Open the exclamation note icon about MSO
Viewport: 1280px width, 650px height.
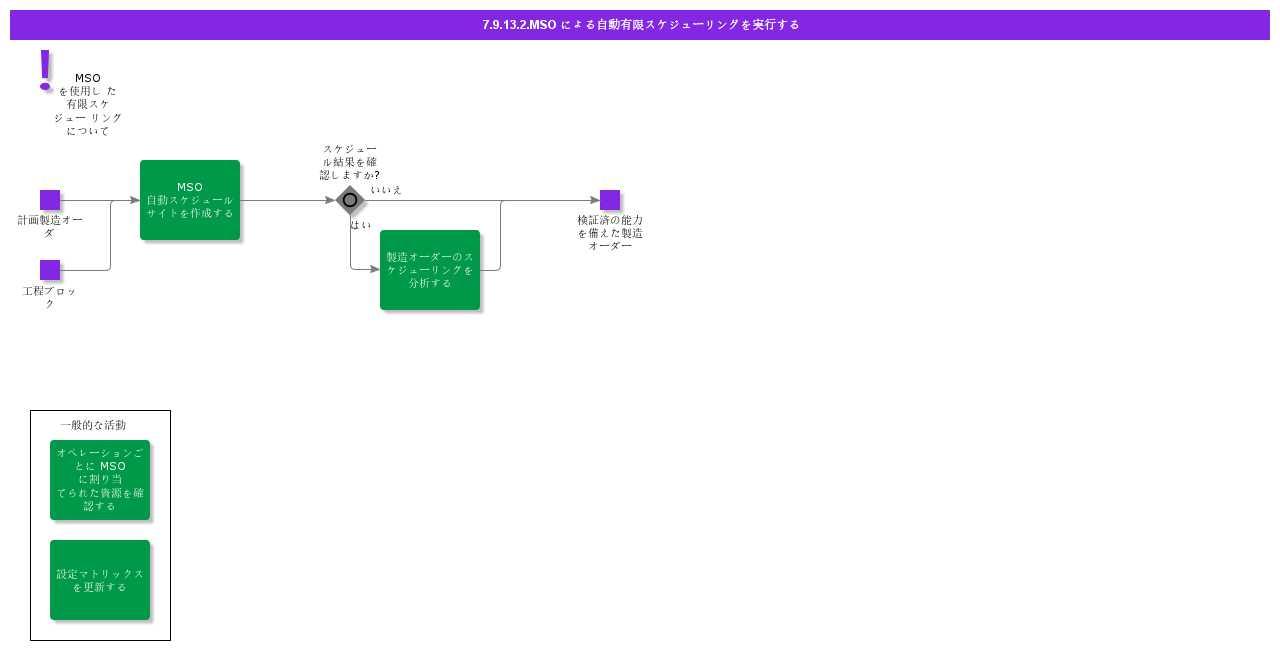[45, 70]
